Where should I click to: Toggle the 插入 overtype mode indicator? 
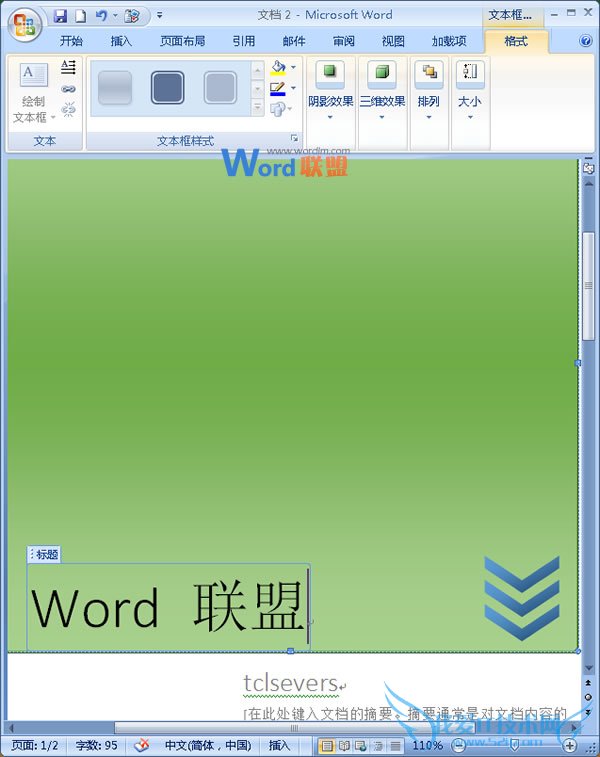(279, 745)
